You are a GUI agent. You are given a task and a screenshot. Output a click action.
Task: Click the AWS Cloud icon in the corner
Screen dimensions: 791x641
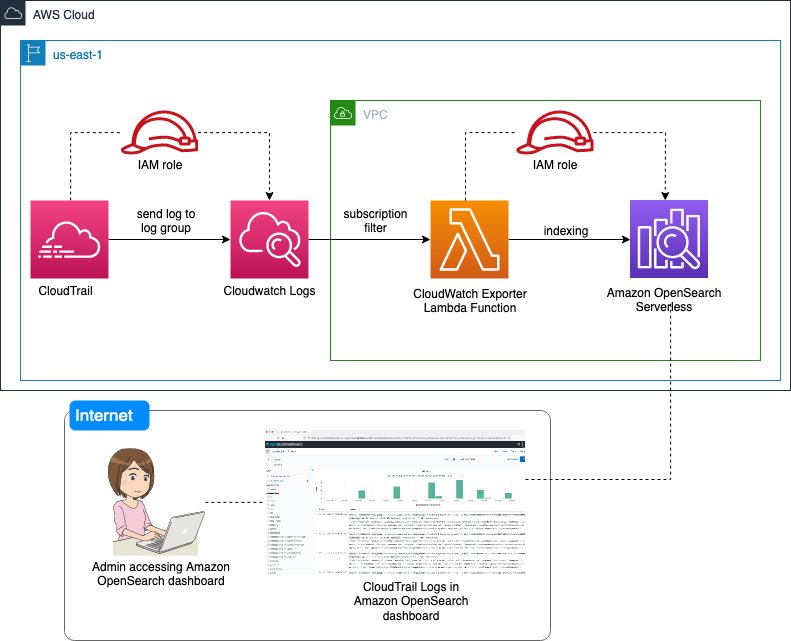[x=13, y=13]
